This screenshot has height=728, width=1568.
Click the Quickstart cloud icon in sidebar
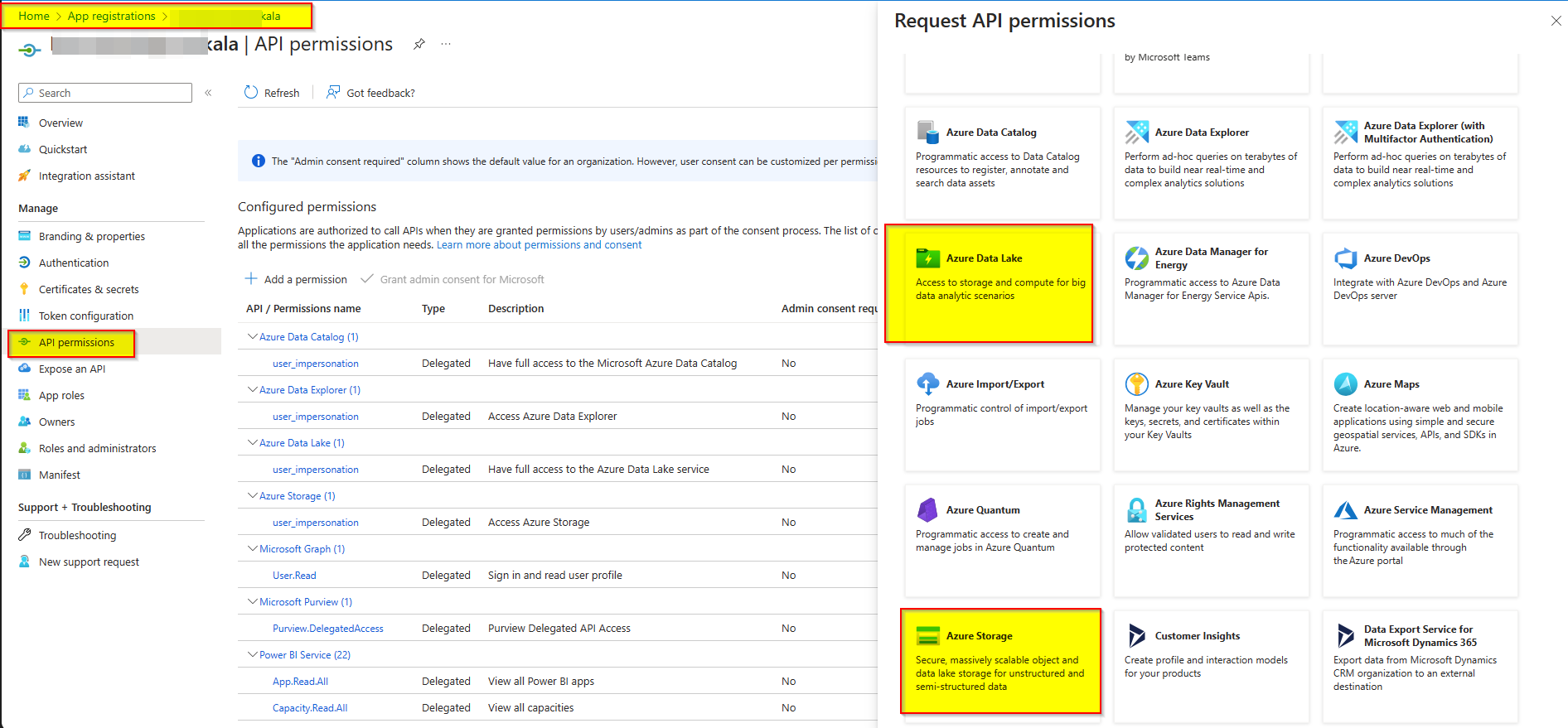click(x=24, y=149)
